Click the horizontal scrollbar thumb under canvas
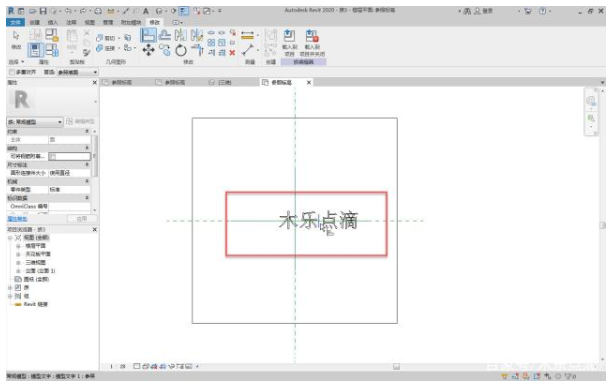613x388 pixels. click(396, 366)
